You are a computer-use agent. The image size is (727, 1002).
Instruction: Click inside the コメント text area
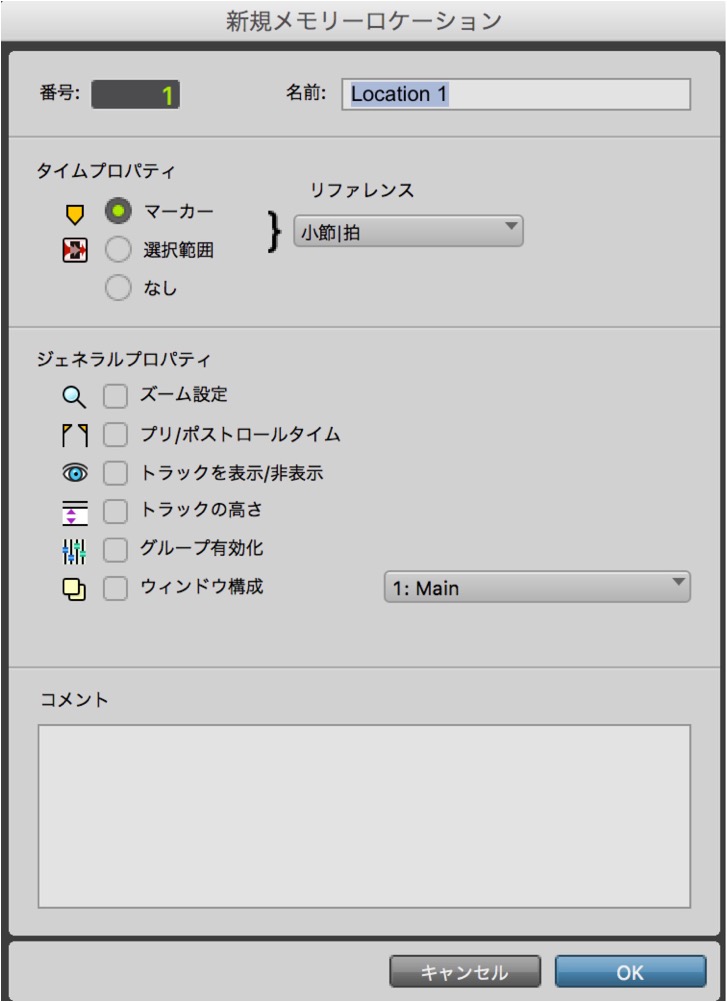point(364,816)
